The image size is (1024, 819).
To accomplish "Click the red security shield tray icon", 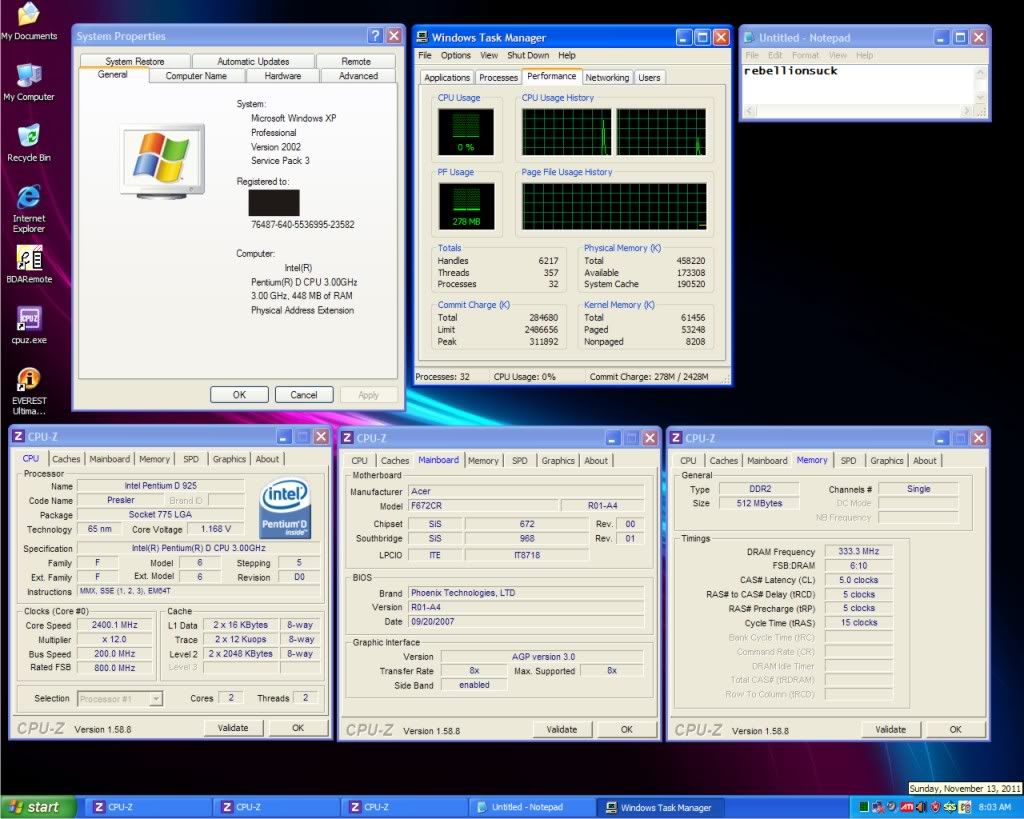I will point(935,807).
